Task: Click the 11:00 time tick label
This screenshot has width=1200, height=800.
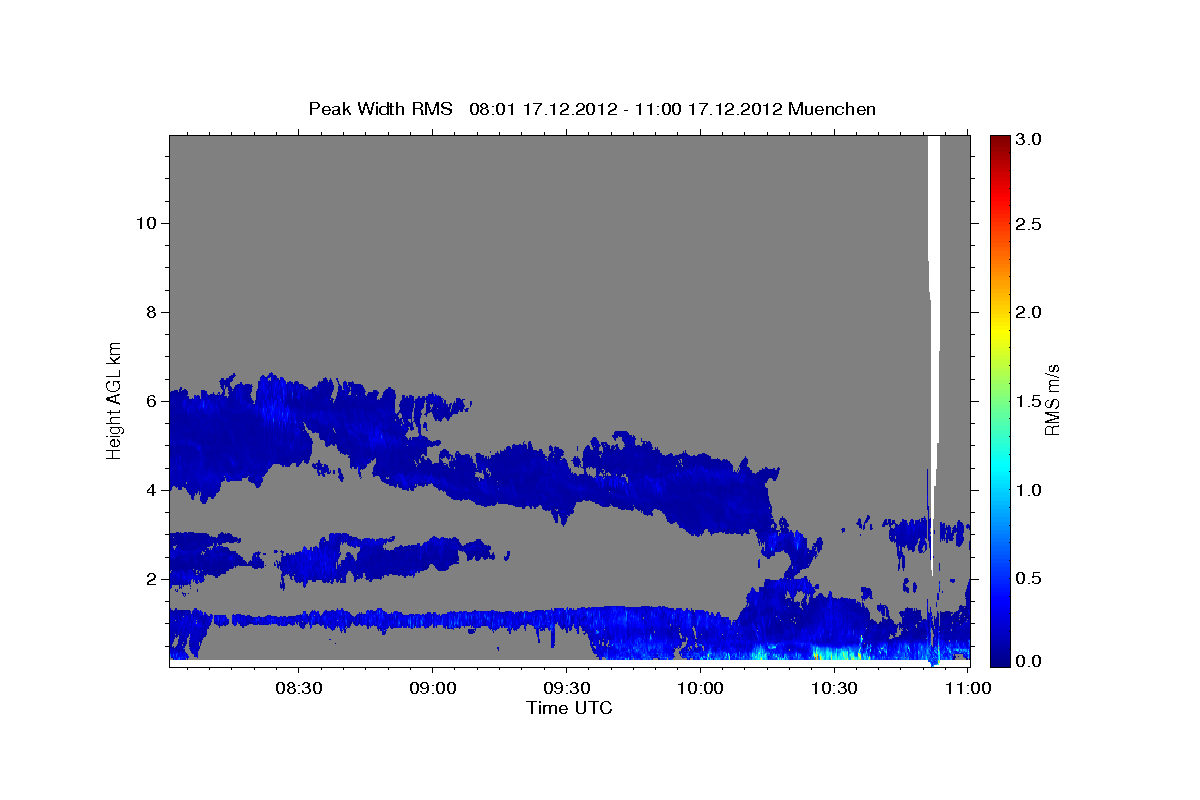Action: [x=967, y=688]
